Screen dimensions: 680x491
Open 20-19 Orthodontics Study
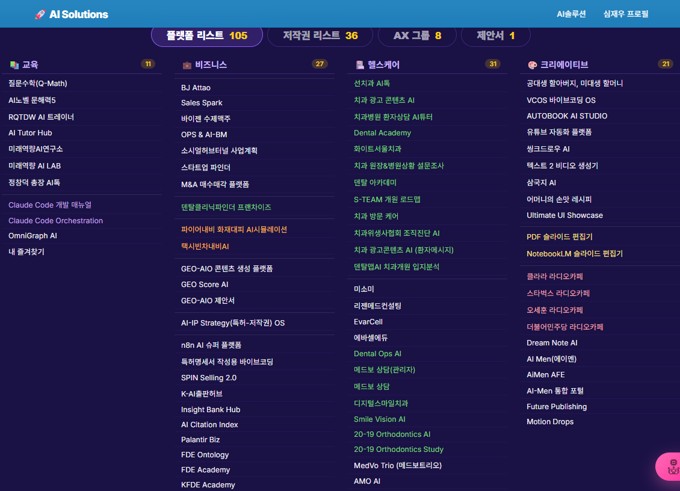click(399, 449)
